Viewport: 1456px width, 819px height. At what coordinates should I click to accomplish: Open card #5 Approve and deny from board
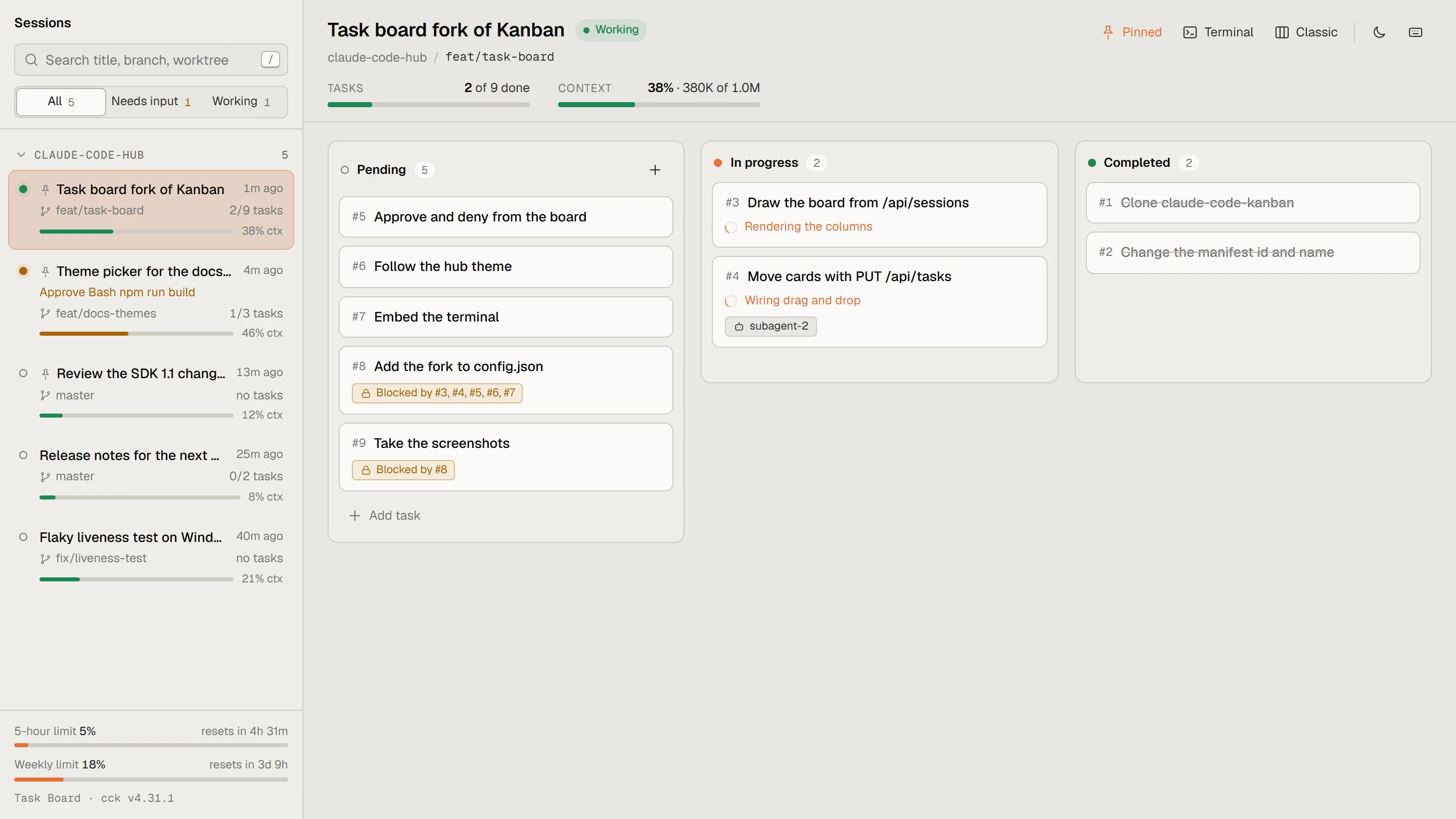coord(506,217)
